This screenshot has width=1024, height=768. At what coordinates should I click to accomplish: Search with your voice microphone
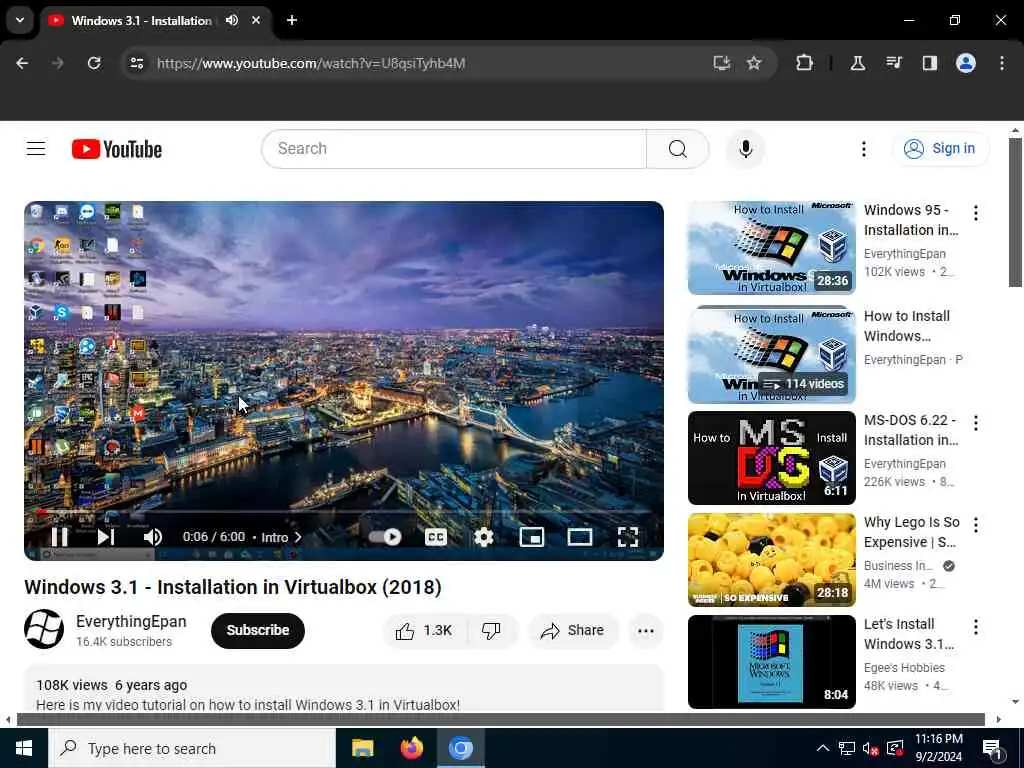pos(745,149)
